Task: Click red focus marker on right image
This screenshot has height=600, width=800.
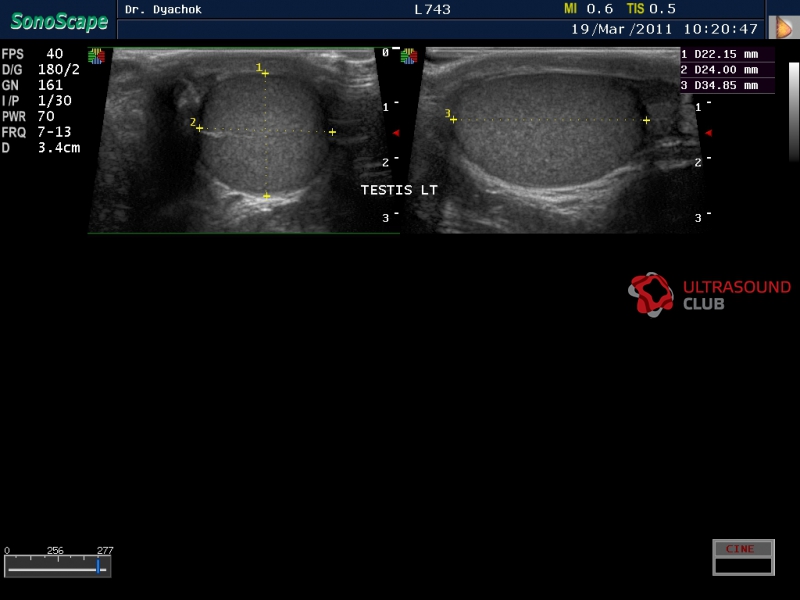Action: point(708,133)
